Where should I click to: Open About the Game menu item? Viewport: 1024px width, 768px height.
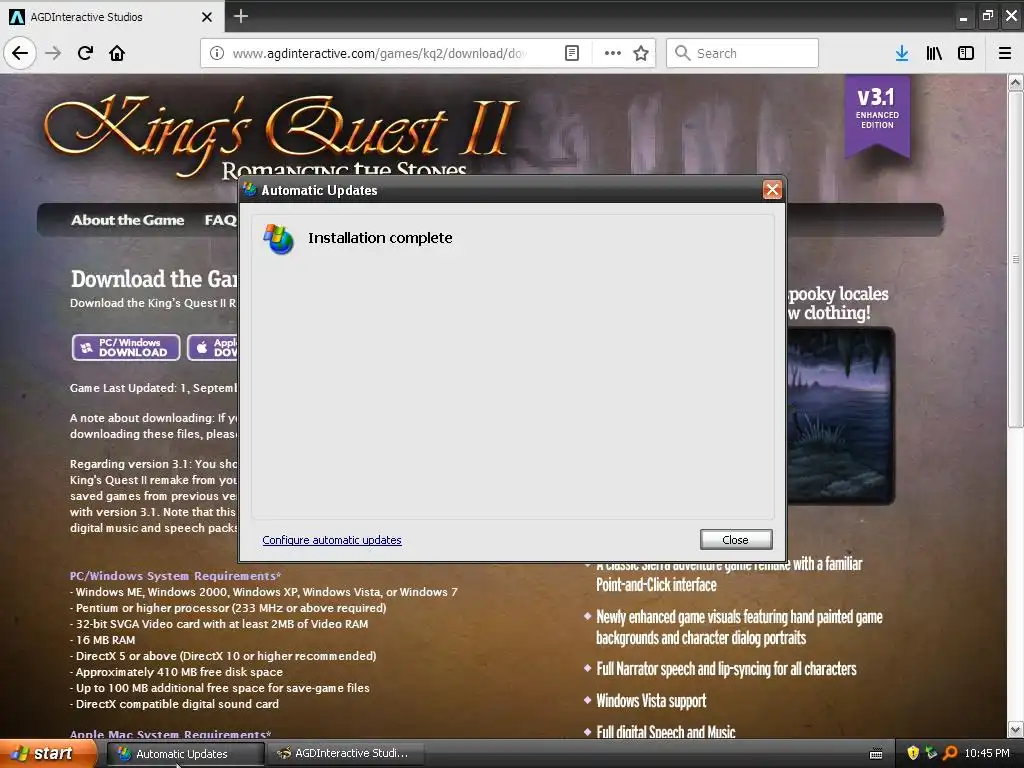click(x=127, y=220)
